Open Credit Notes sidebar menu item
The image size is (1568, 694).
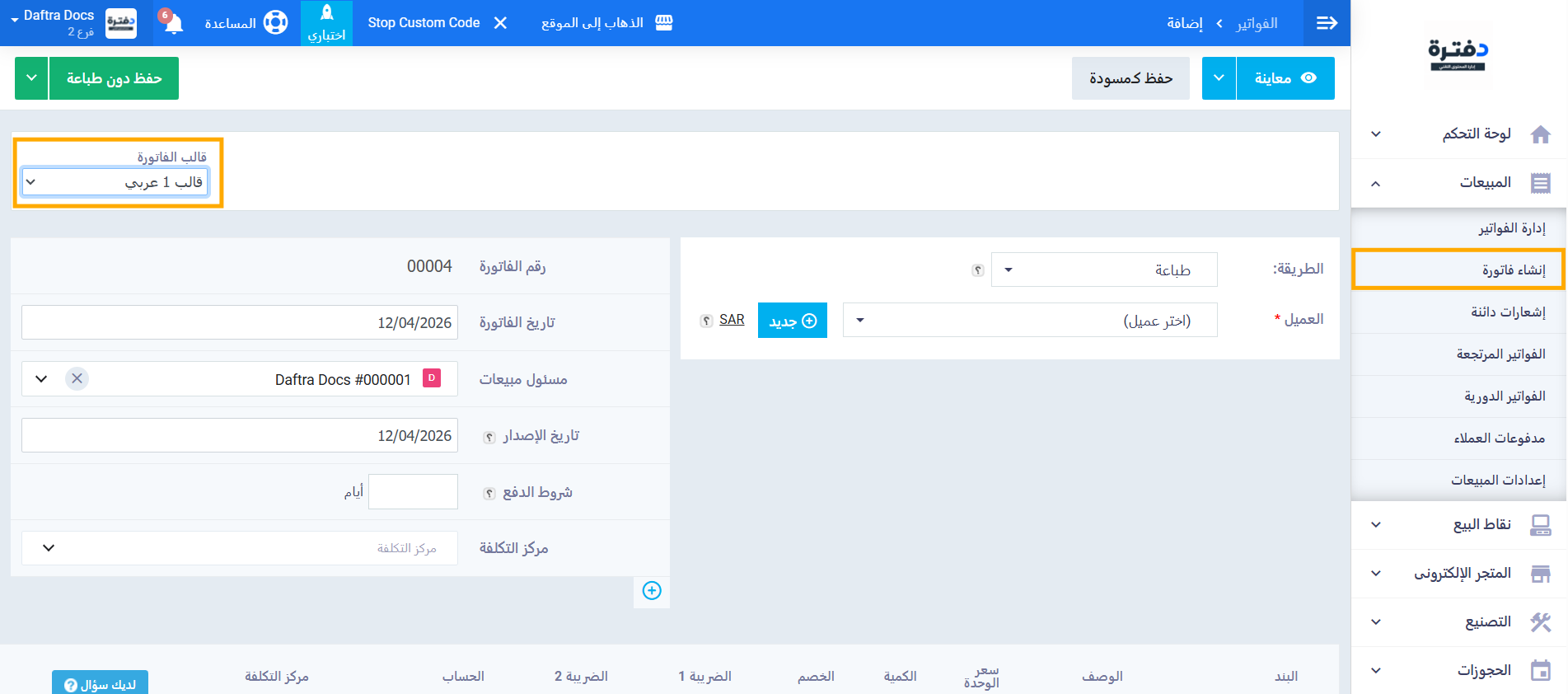pos(1507,312)
